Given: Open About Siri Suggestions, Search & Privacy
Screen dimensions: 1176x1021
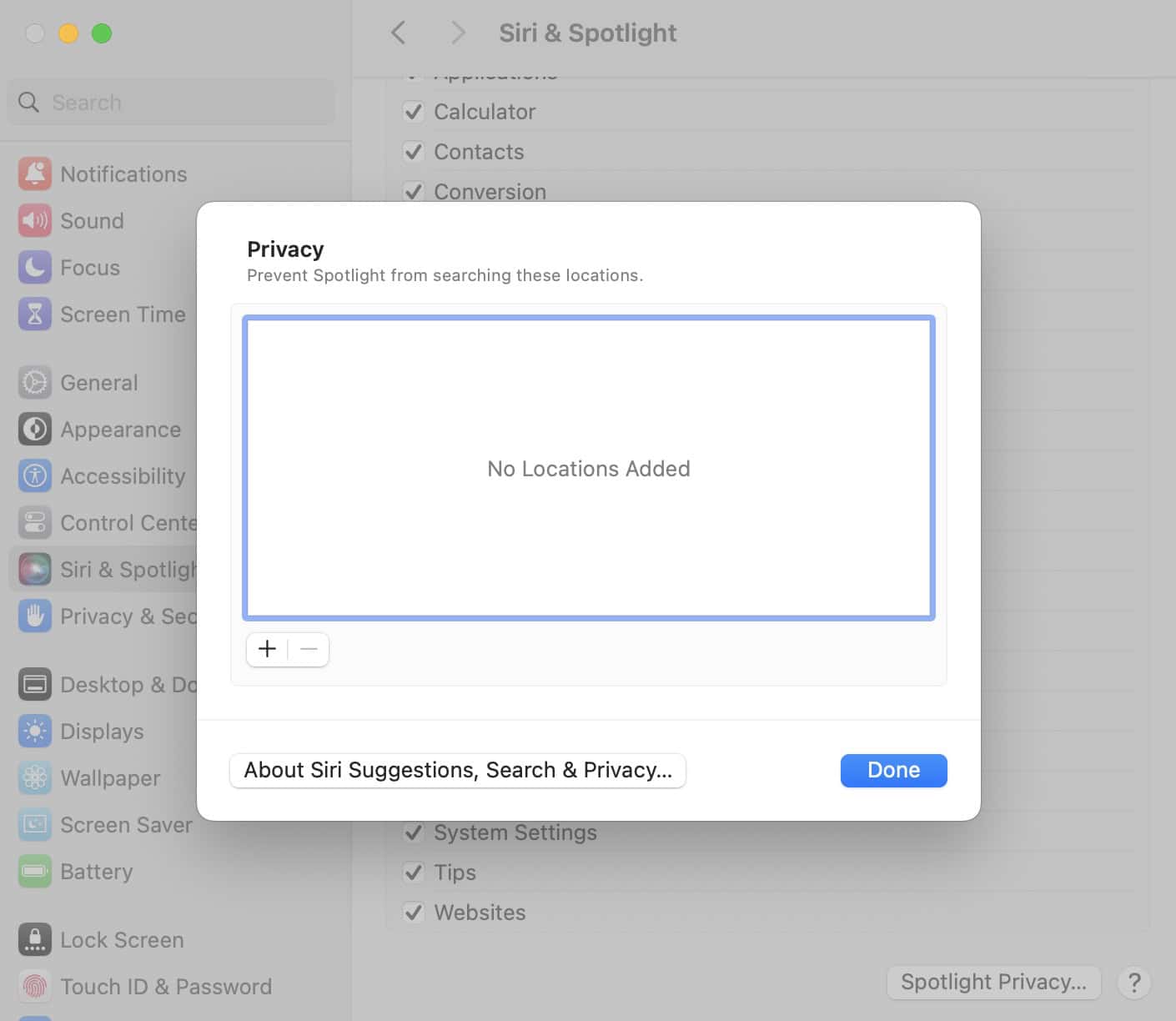Looking at the screenshot, I should pos(458,771).
